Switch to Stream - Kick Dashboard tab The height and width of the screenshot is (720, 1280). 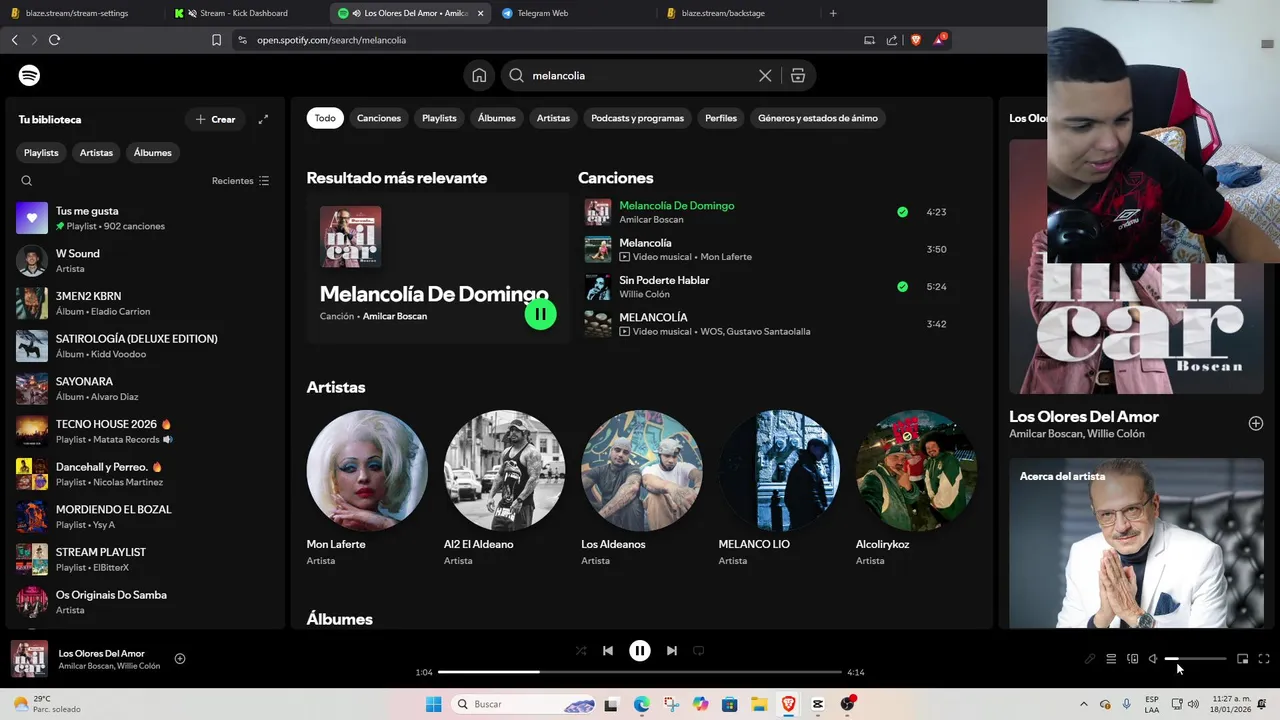[x=244, y=13]
